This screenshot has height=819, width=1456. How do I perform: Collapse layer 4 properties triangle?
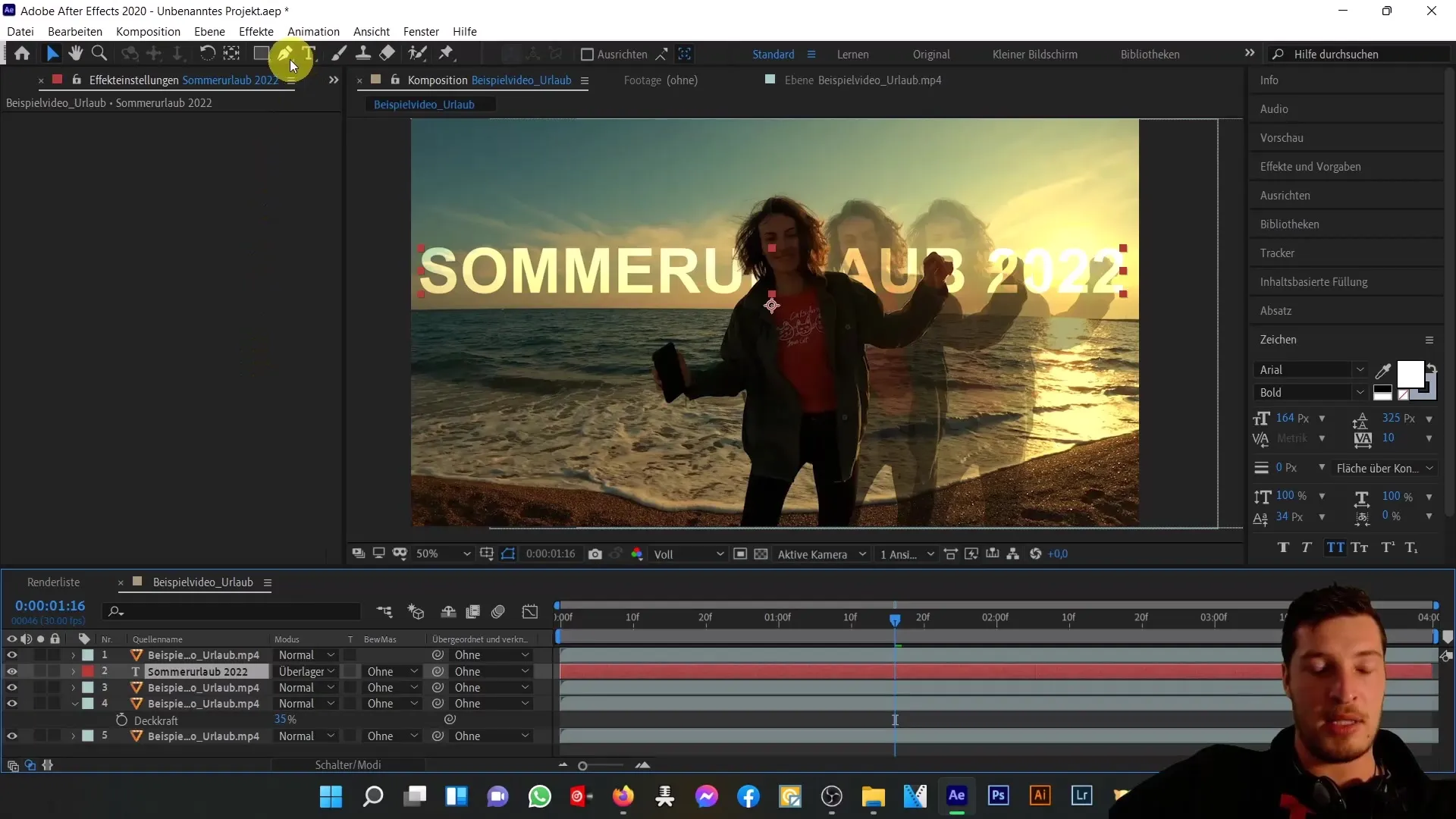coord(74,704)
